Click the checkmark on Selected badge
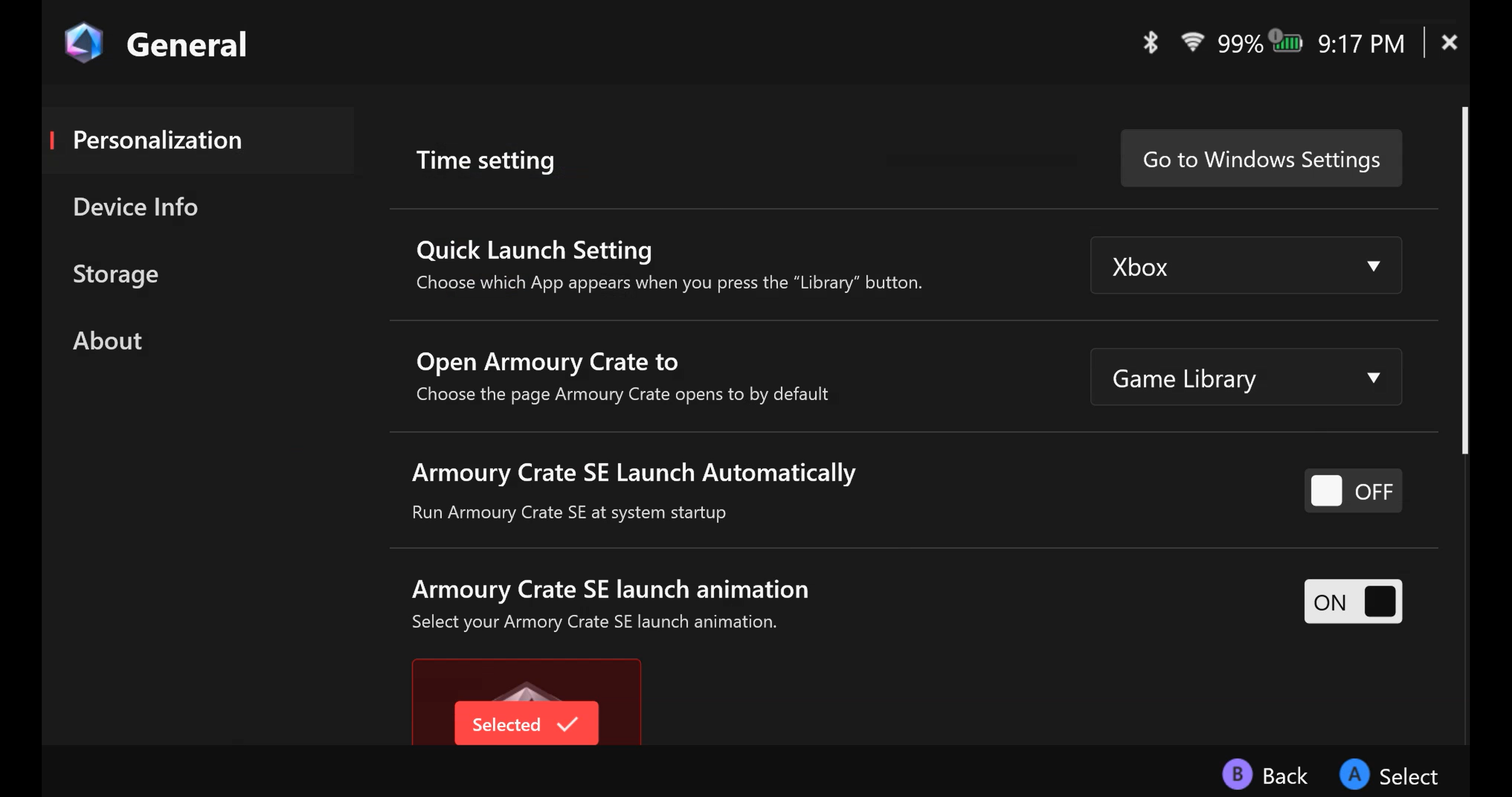Viewport: 1512px width, 797px height. click(567, 724)
